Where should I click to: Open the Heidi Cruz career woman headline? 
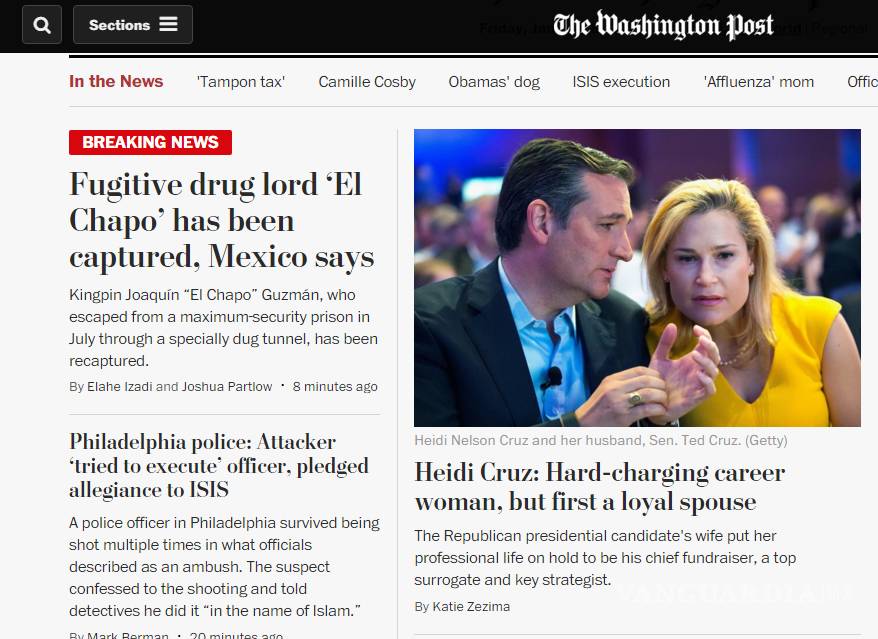pos(599,487)
